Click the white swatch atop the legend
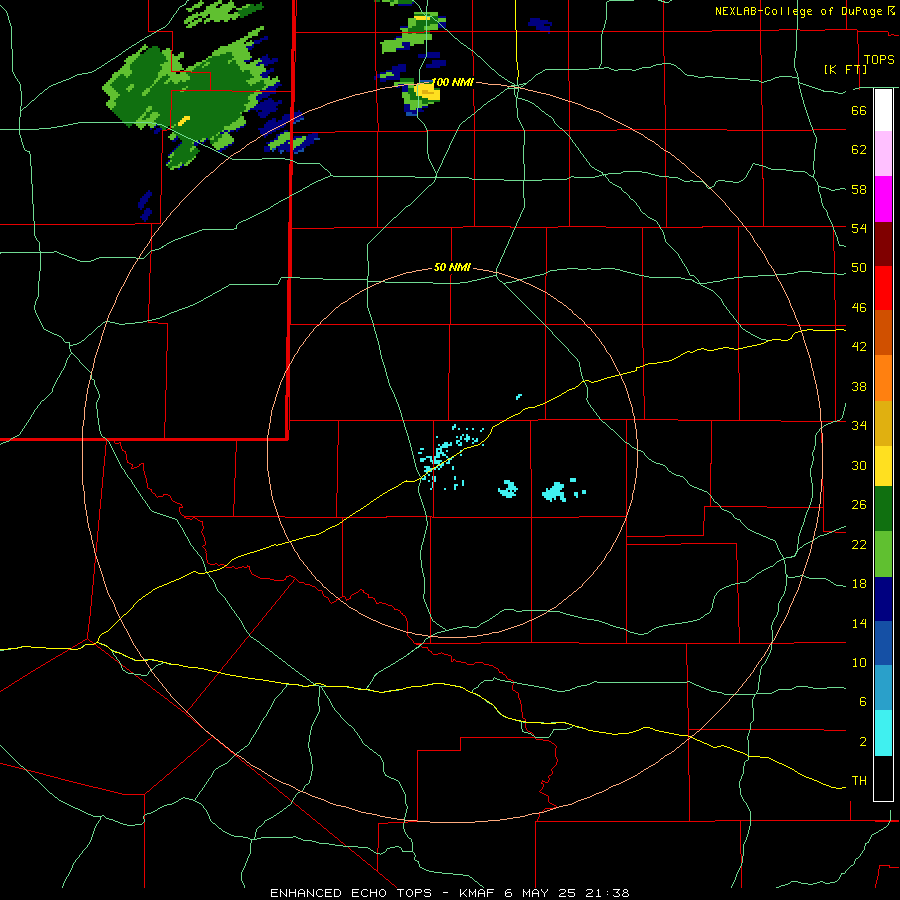 (x=883, y=110)
